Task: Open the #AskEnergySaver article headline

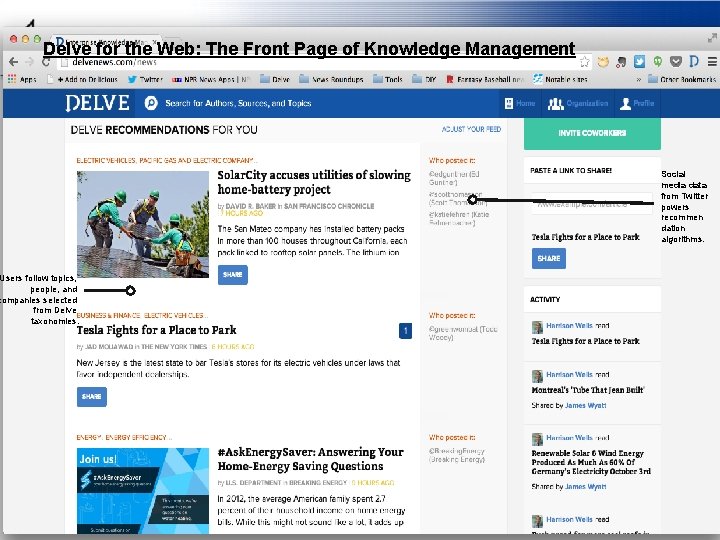Action: (311, 459)
